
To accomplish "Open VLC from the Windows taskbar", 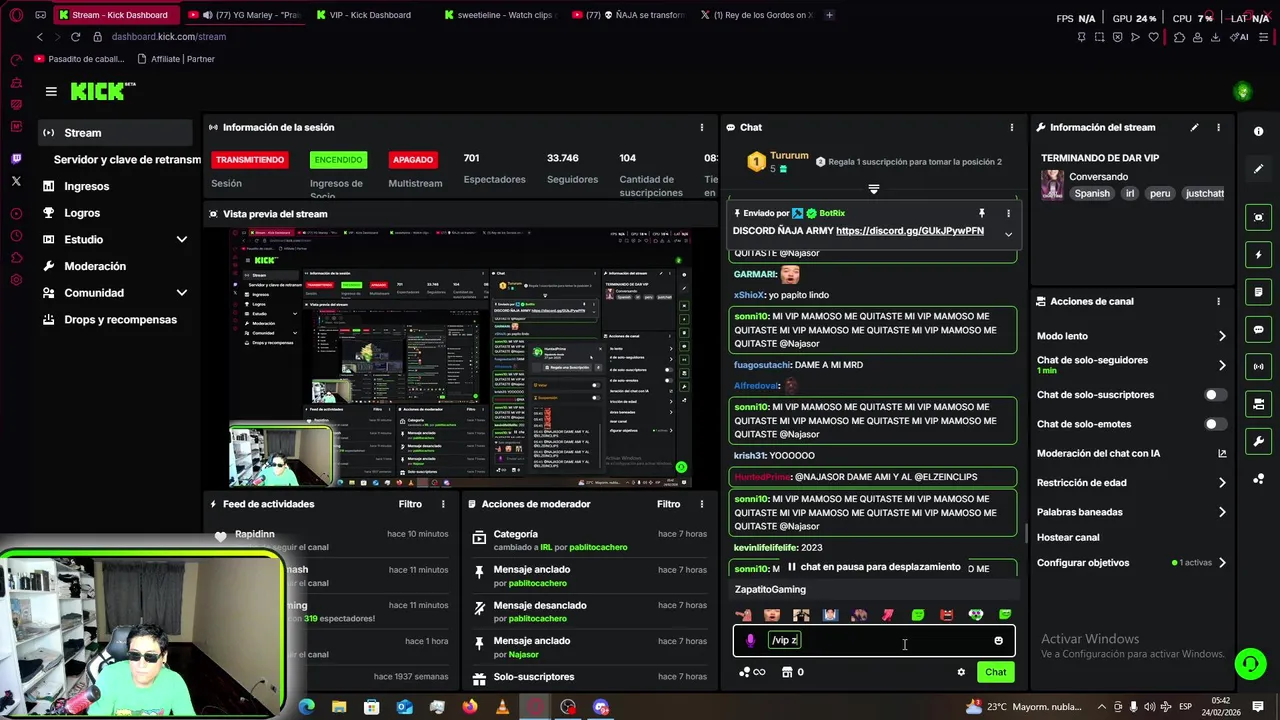I will (x=502, y=707).
